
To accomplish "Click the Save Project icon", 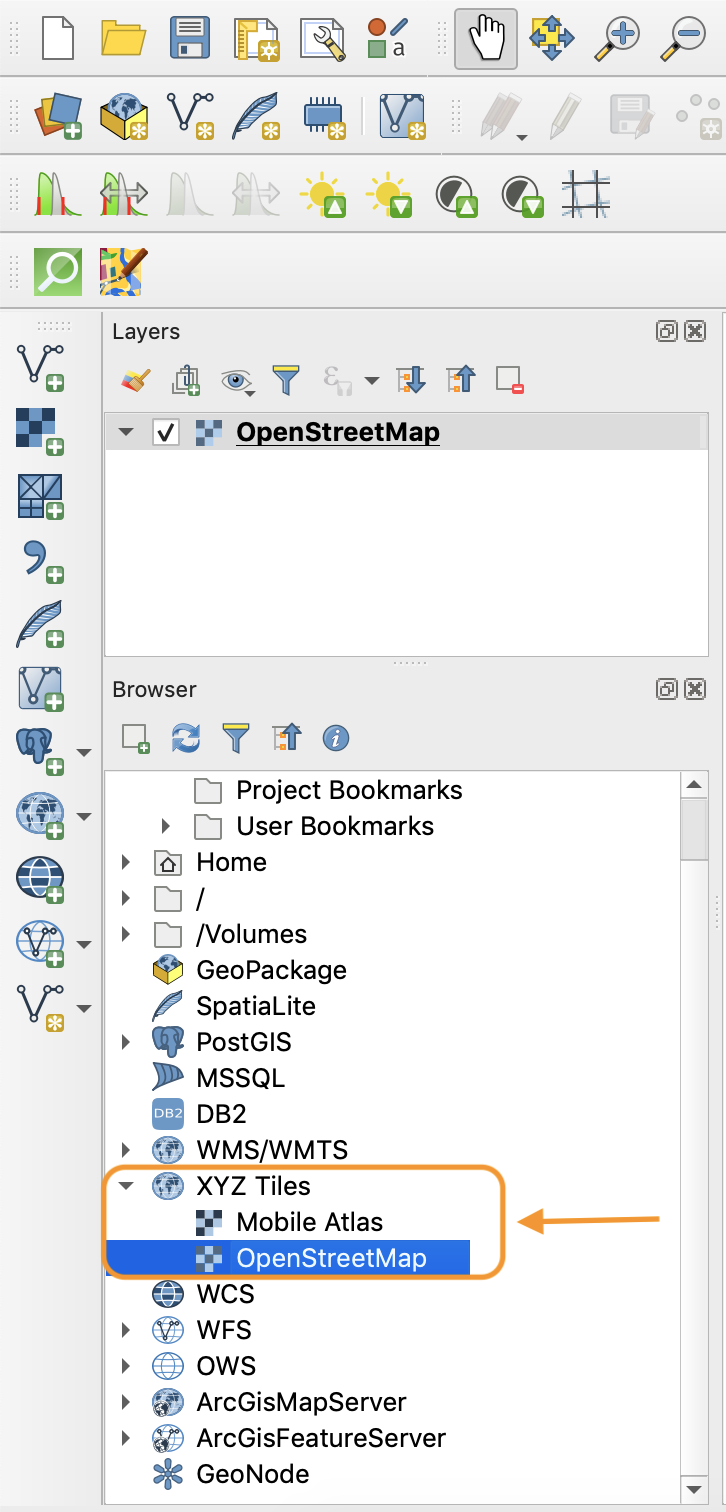I will point(189,38).
